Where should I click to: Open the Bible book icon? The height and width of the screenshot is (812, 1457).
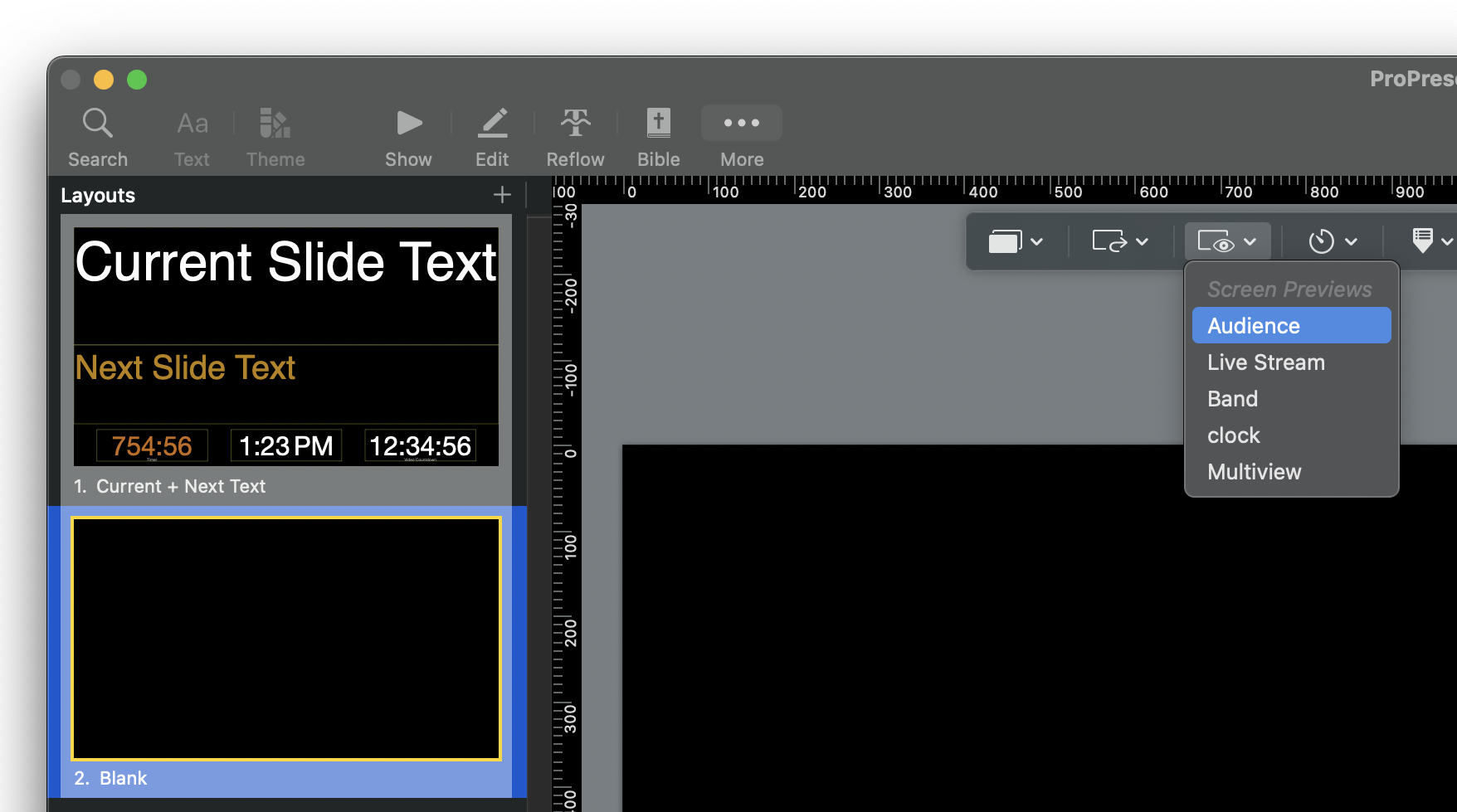(x=658, y=124)
